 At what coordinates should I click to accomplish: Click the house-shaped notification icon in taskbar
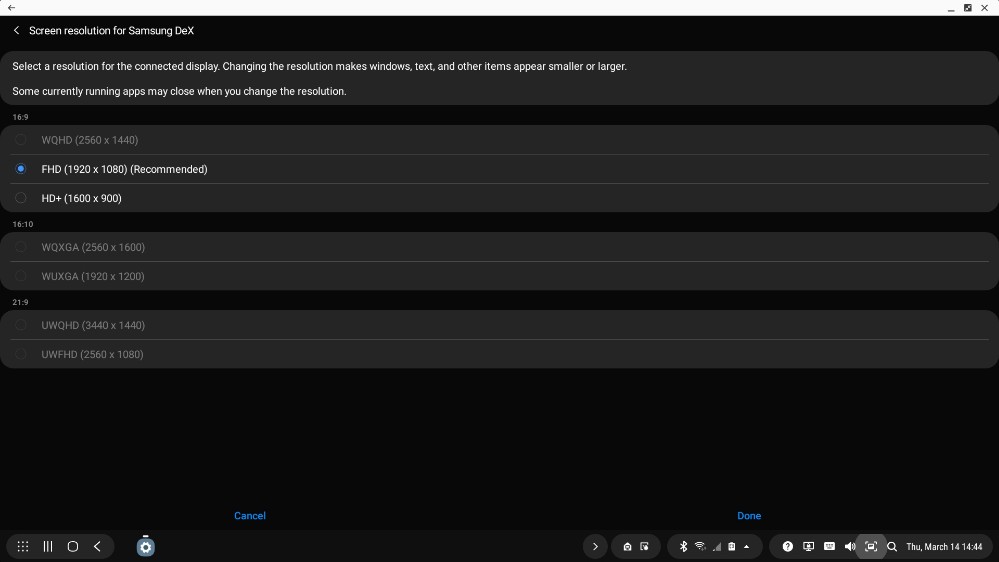[x=627, y=547]
